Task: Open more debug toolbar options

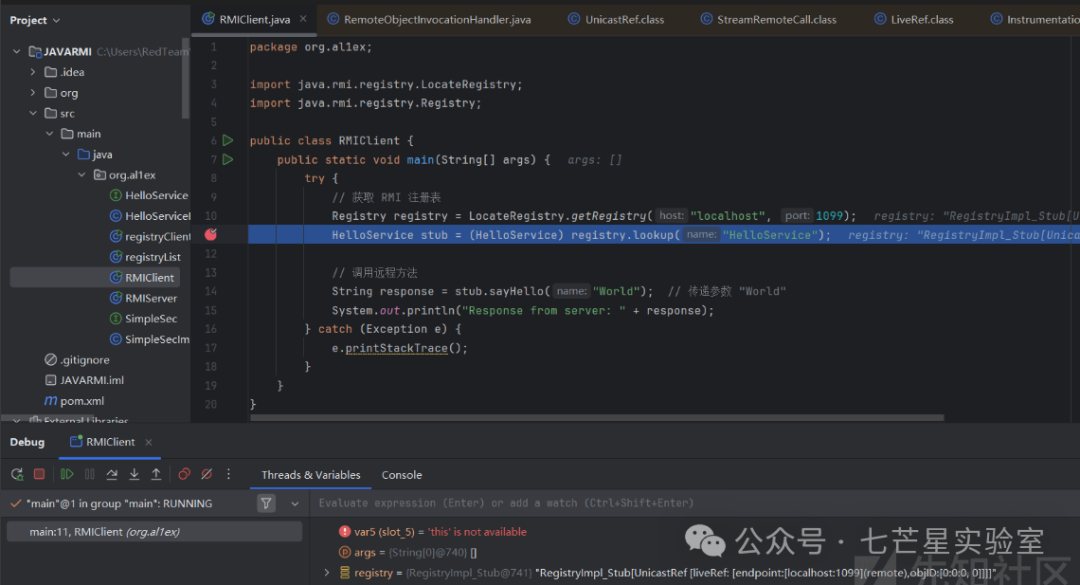Action: coord(229,474)
